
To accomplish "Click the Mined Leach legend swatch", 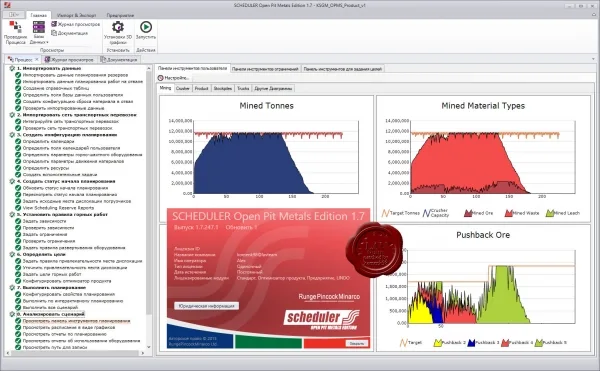I will click(550, 213).
